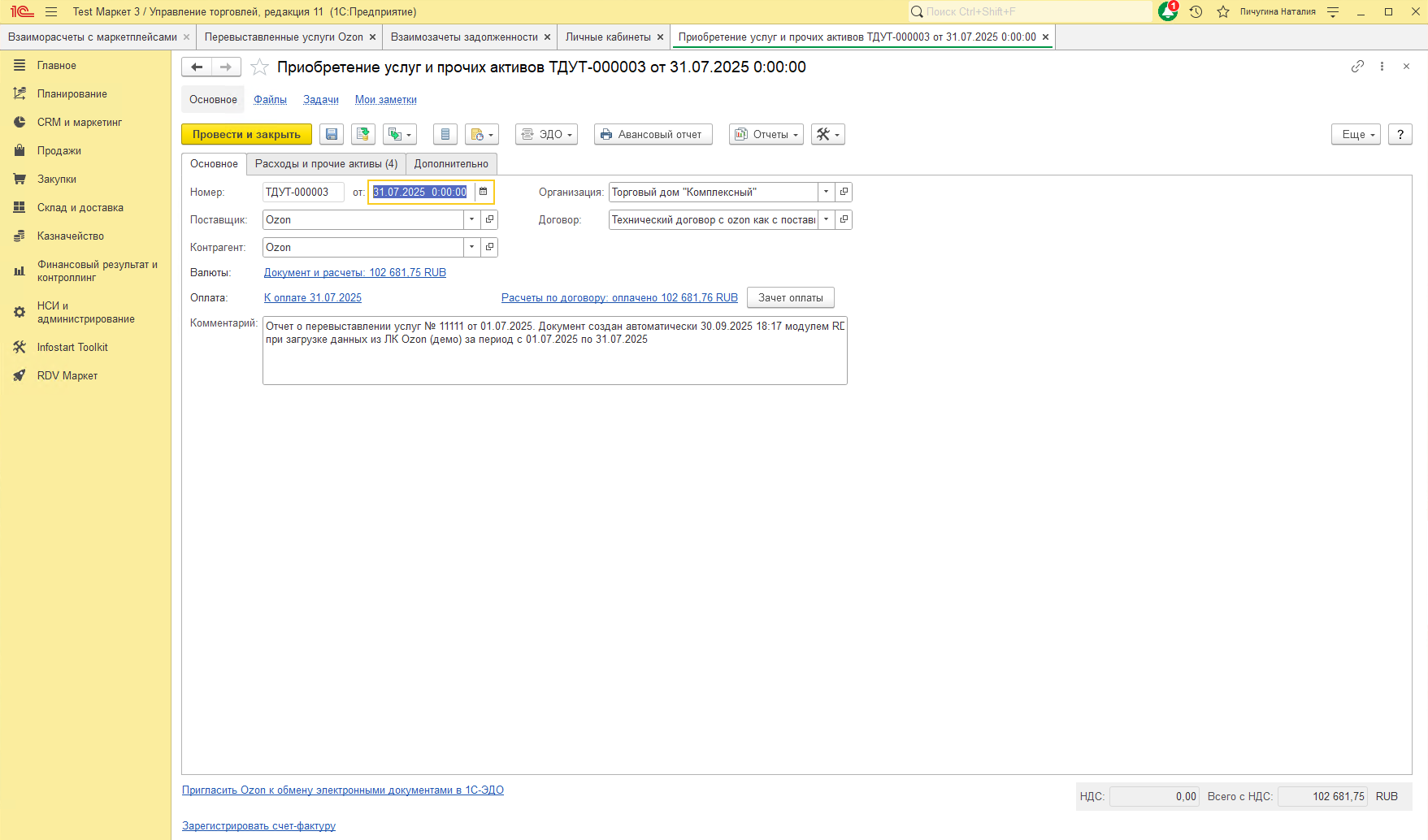Screen dimensions: 1428x840
Task: Add document to favorites with star
Action: point(259,67)
